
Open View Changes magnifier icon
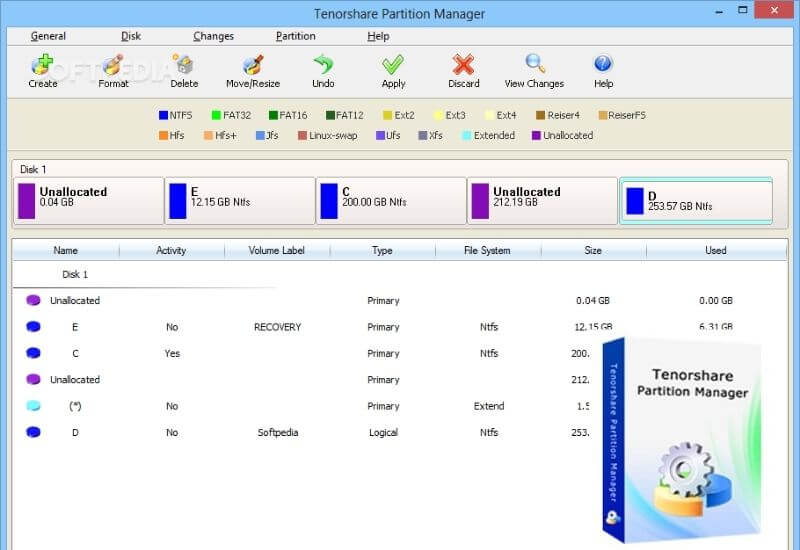[534, 66]
